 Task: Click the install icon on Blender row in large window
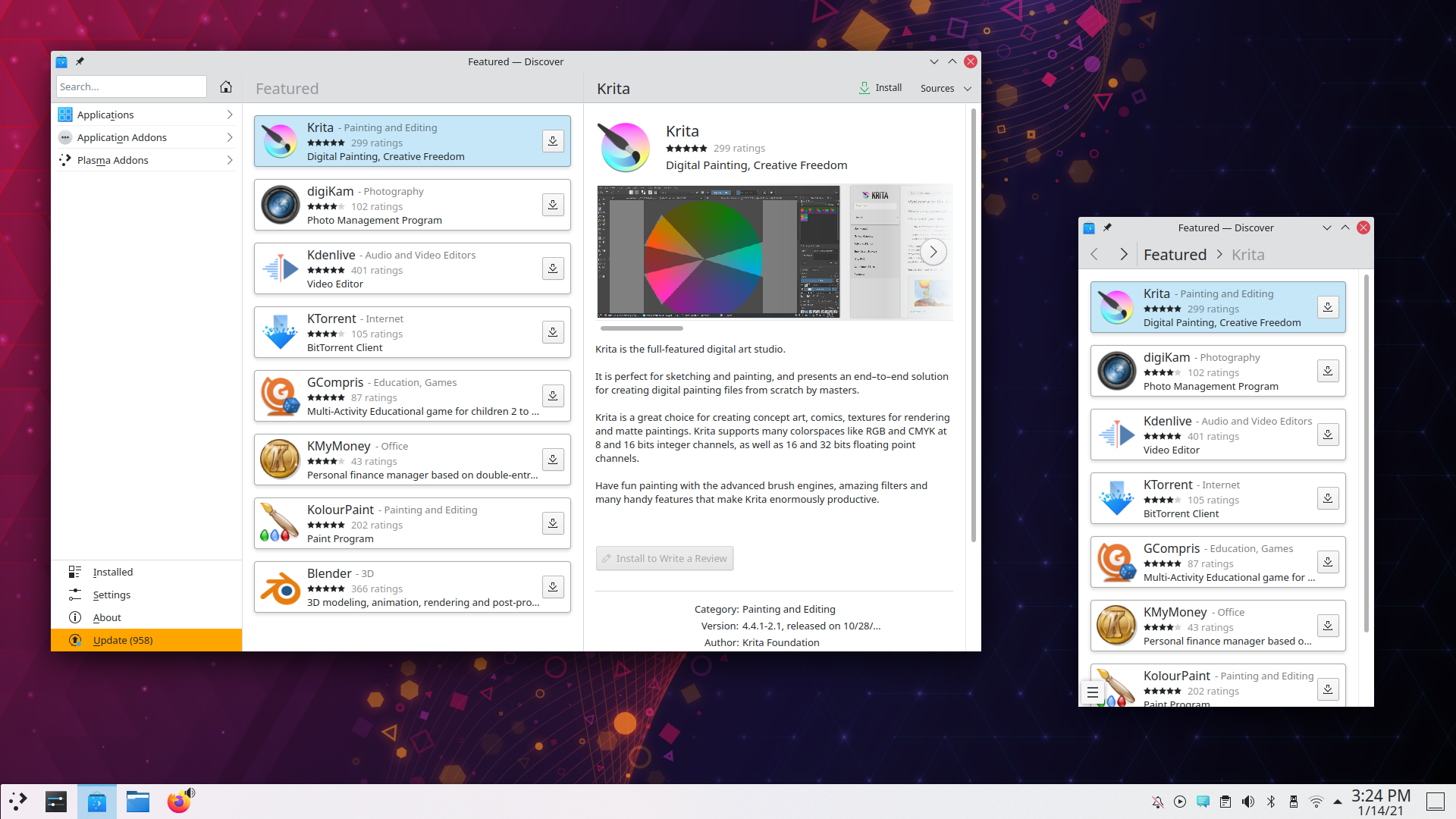(553, 587)
